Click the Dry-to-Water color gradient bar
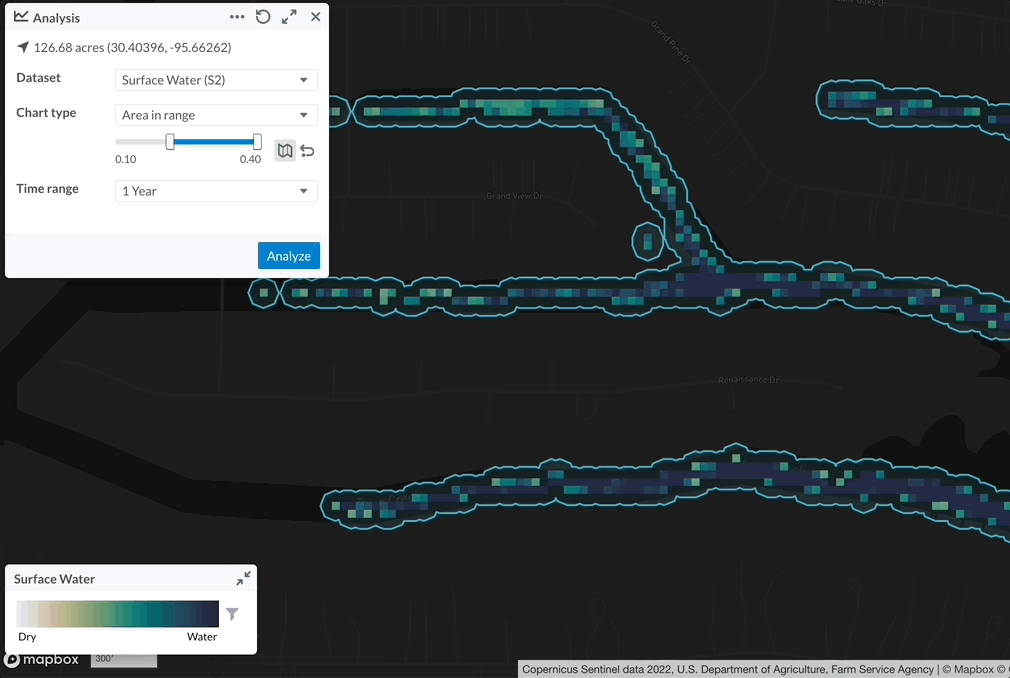Screen dimensions: 1010x678 tap(117, 614)
